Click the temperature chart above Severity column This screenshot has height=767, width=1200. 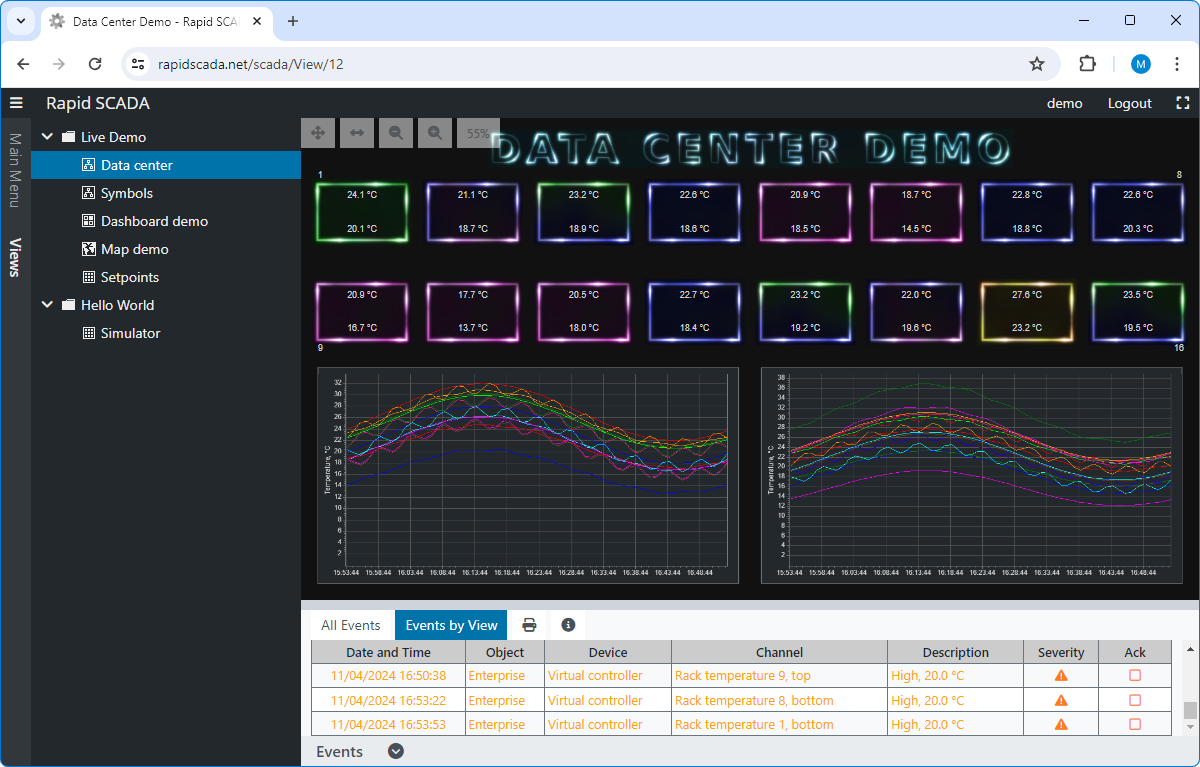pos(971,475)
